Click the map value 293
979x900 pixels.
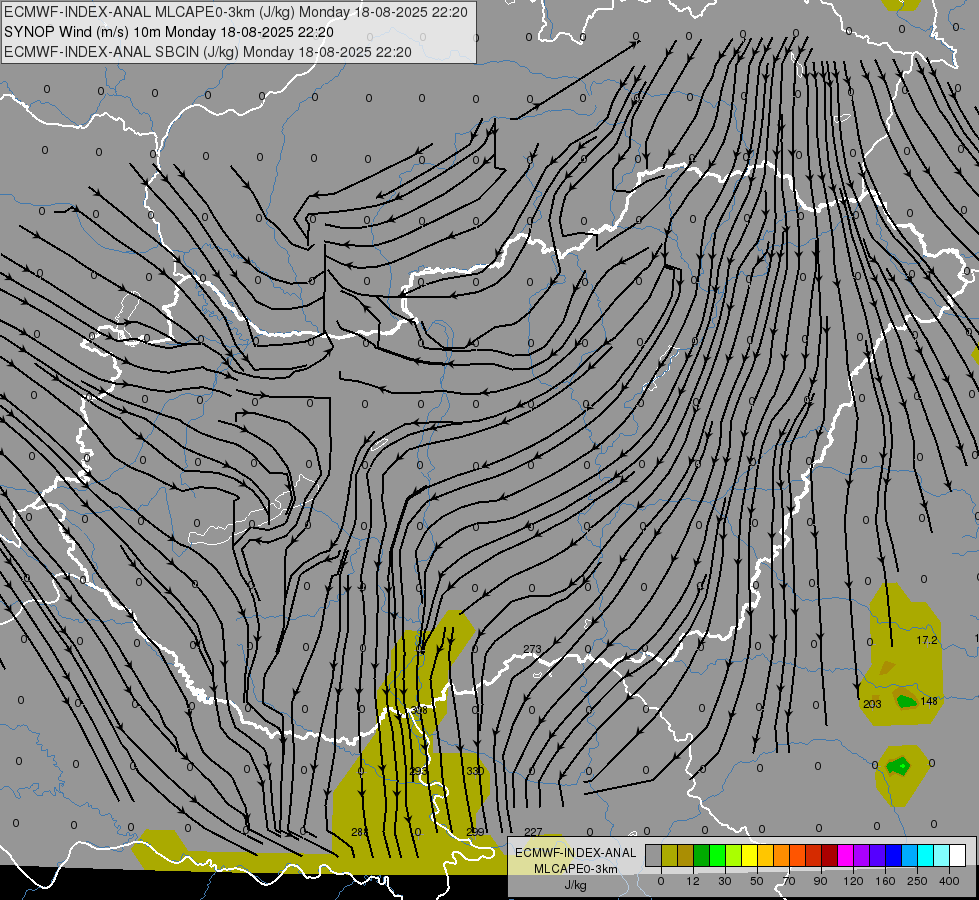coord(418,771)
